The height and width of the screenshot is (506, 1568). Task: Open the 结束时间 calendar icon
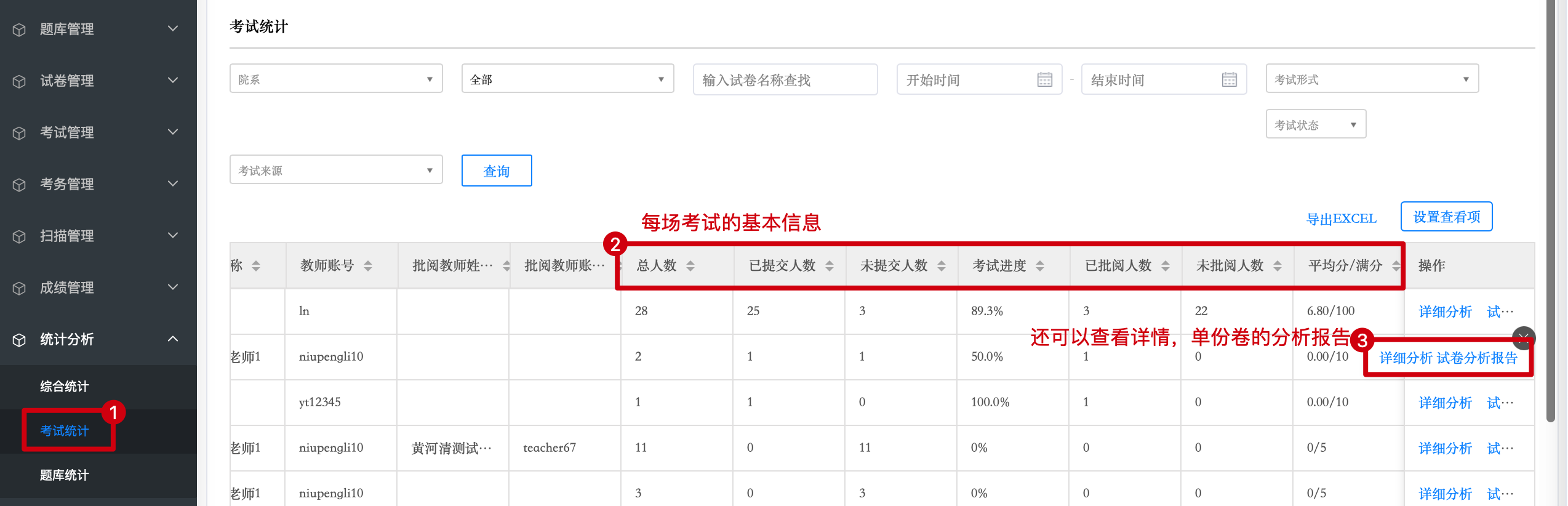[1229, 79]
